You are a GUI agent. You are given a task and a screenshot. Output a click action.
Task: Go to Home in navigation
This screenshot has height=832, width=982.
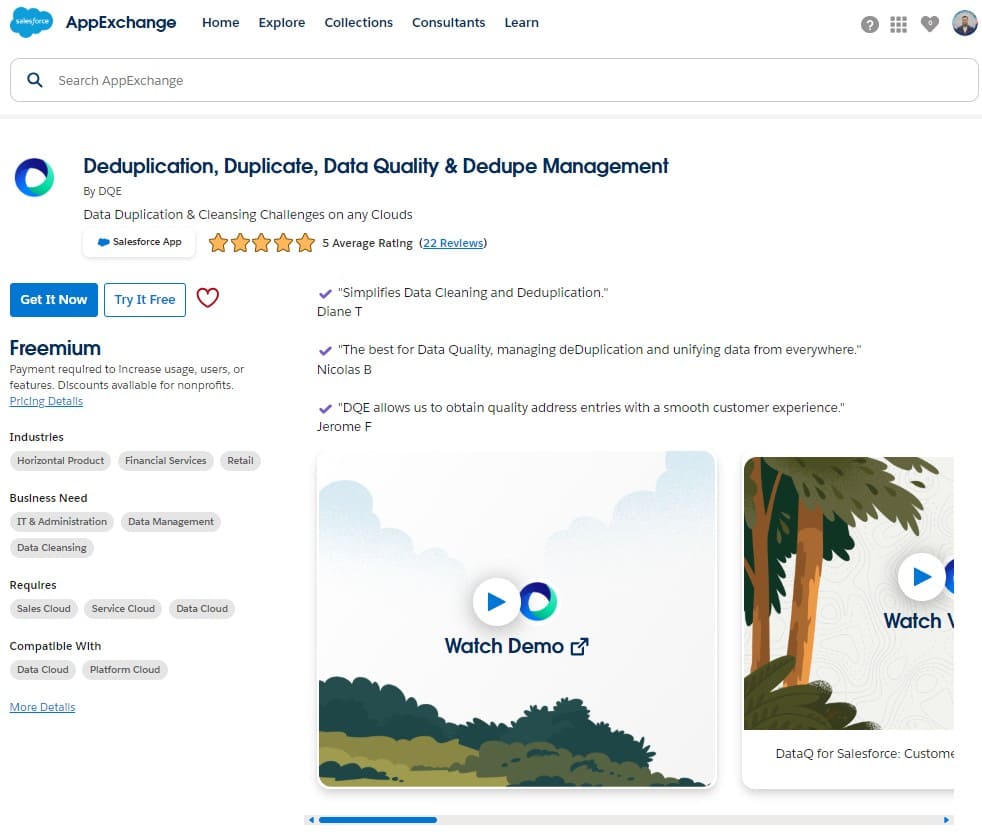tap(220, 23)
